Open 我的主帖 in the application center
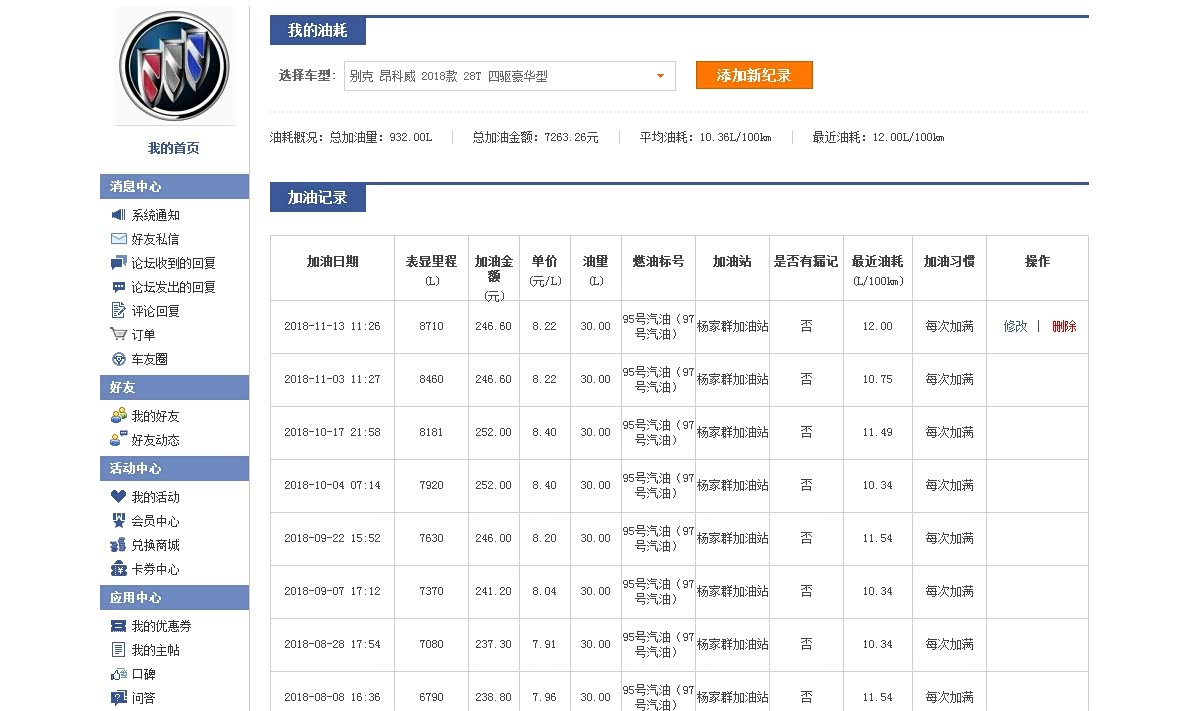The image size is (1179, 711). 155,650
